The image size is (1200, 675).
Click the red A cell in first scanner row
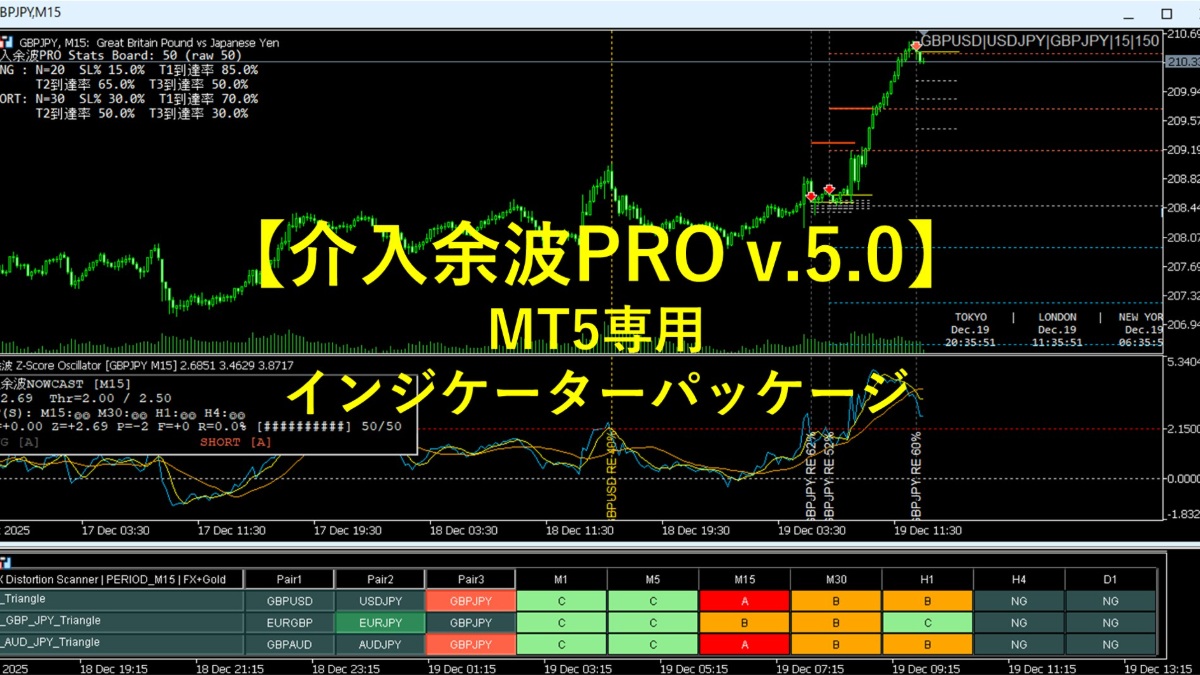(x=744, y=600)
